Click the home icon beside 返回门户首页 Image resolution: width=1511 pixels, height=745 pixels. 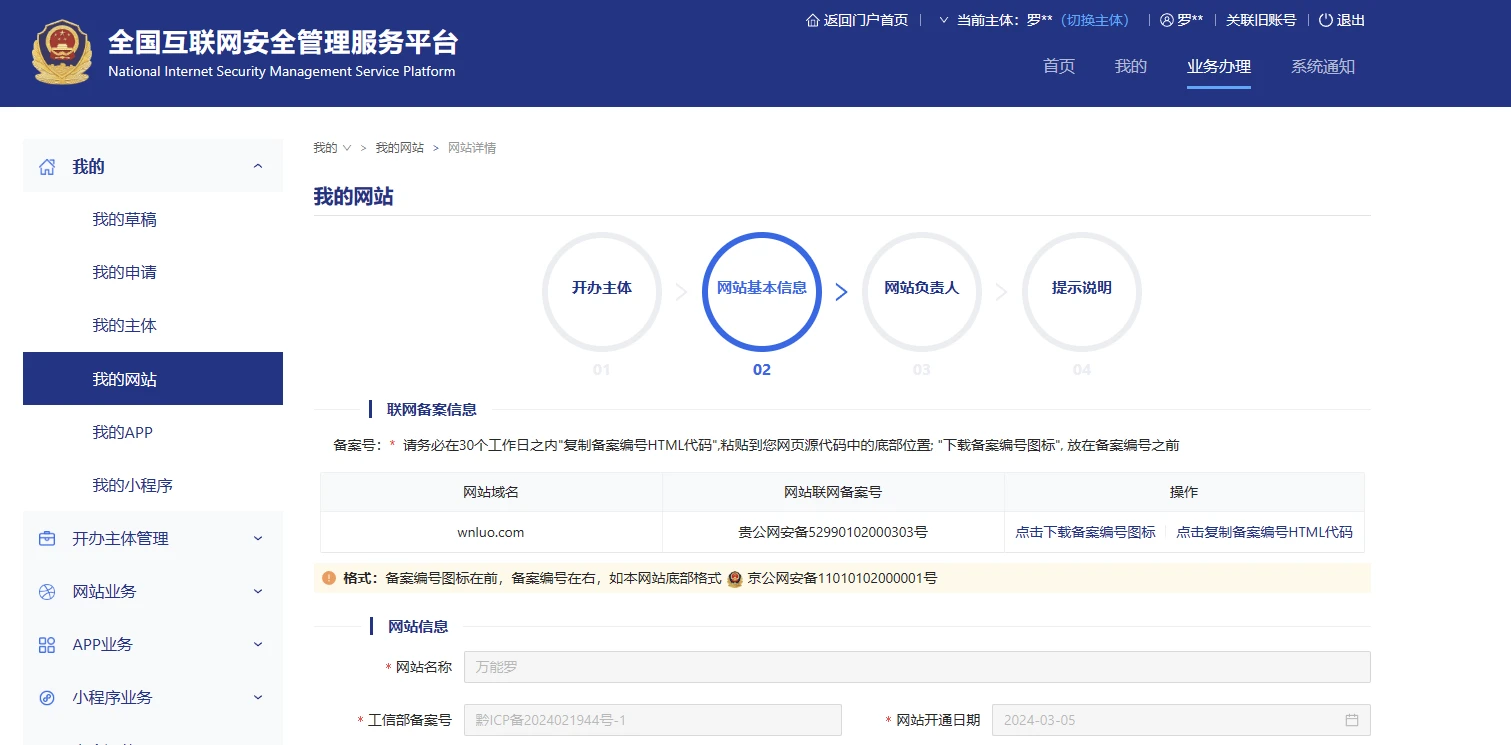[812, 20]
